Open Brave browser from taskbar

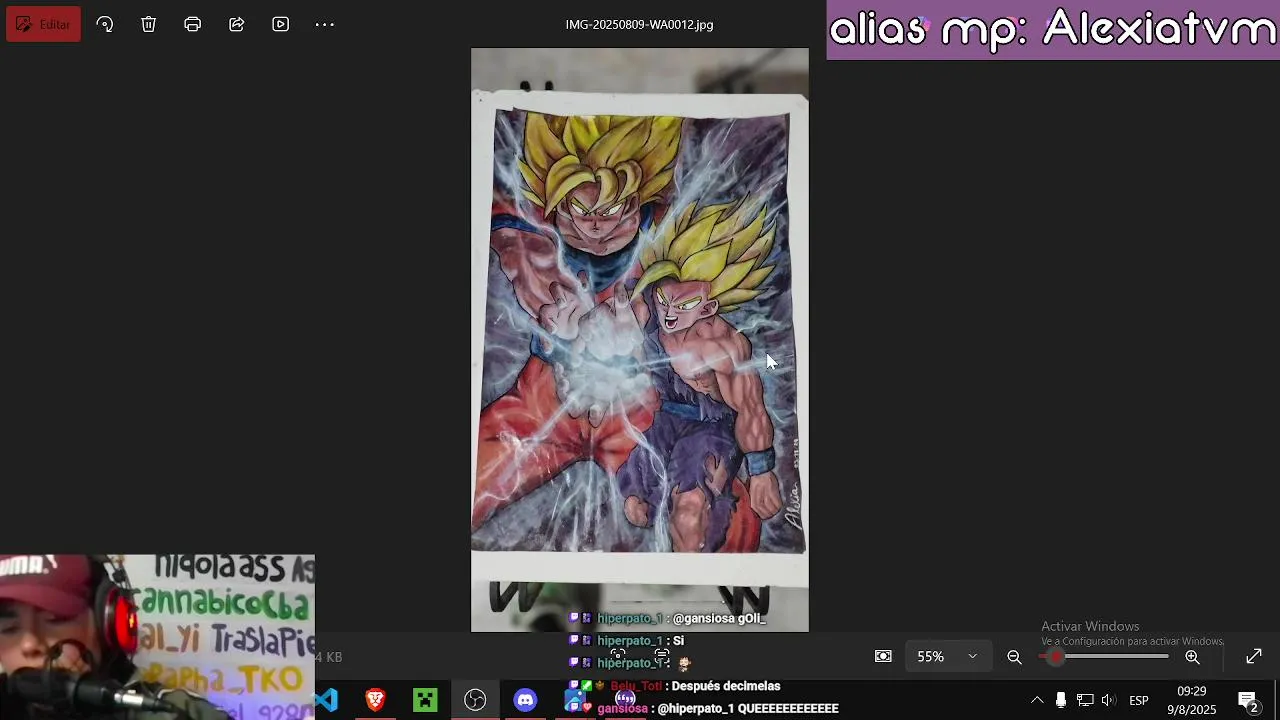(x=375, y=700)
